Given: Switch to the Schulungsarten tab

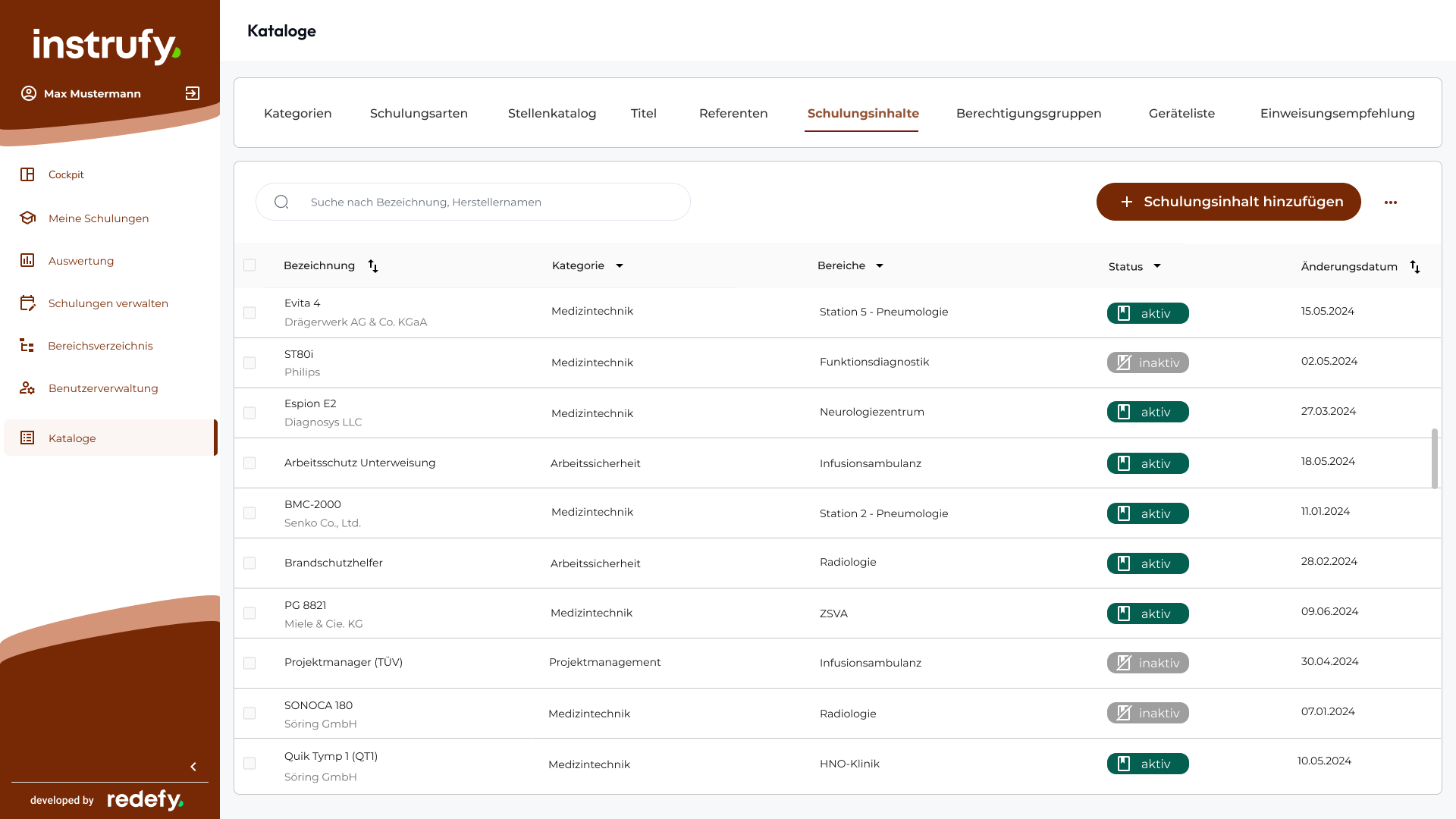Looking at the screenshot, I should point(419,113).
